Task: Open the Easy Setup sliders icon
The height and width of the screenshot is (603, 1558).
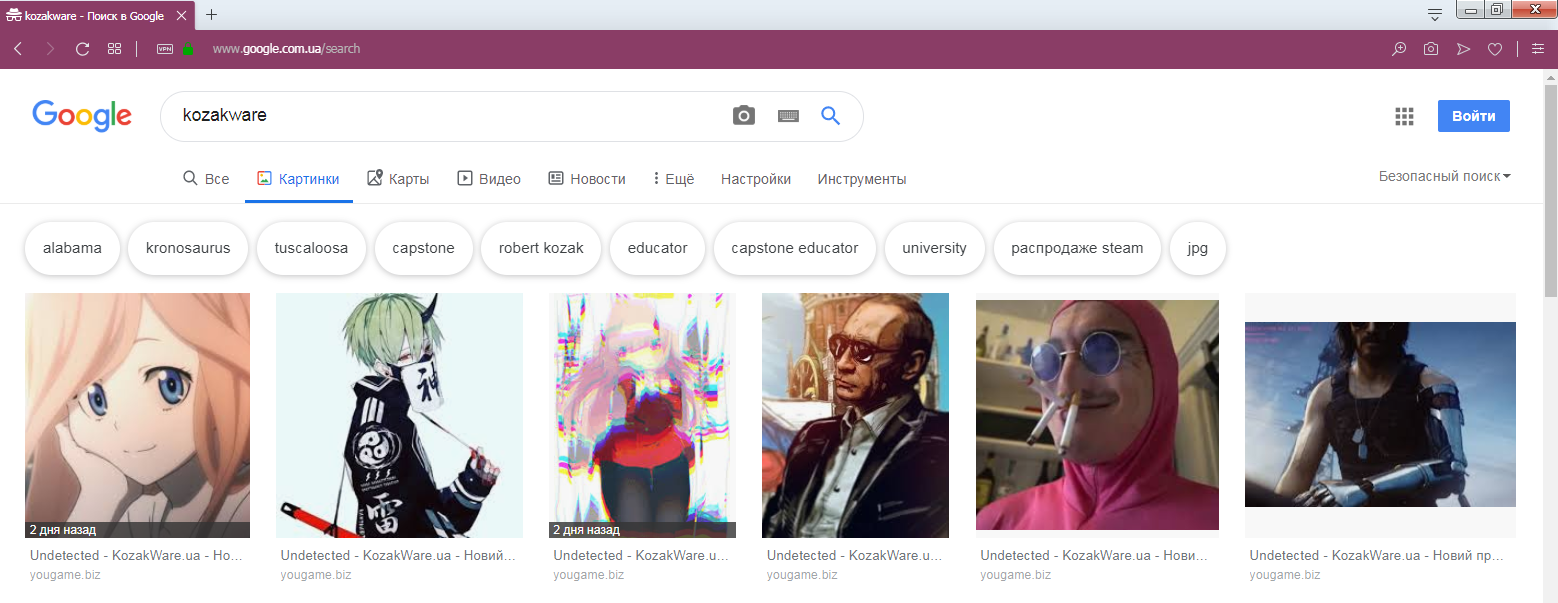Action: tap(1537, 49)
